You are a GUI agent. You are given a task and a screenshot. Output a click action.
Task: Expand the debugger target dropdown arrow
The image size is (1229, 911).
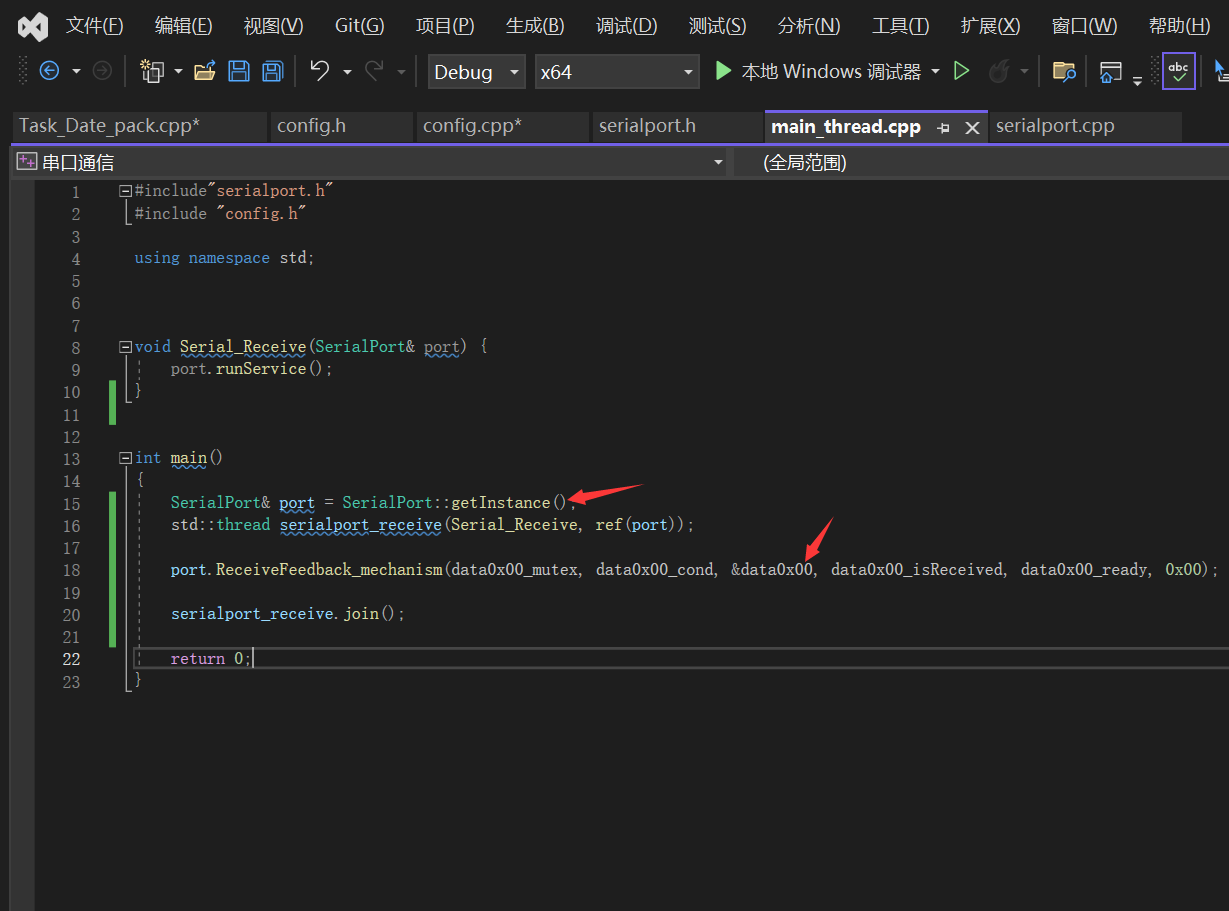click(935, 71)
